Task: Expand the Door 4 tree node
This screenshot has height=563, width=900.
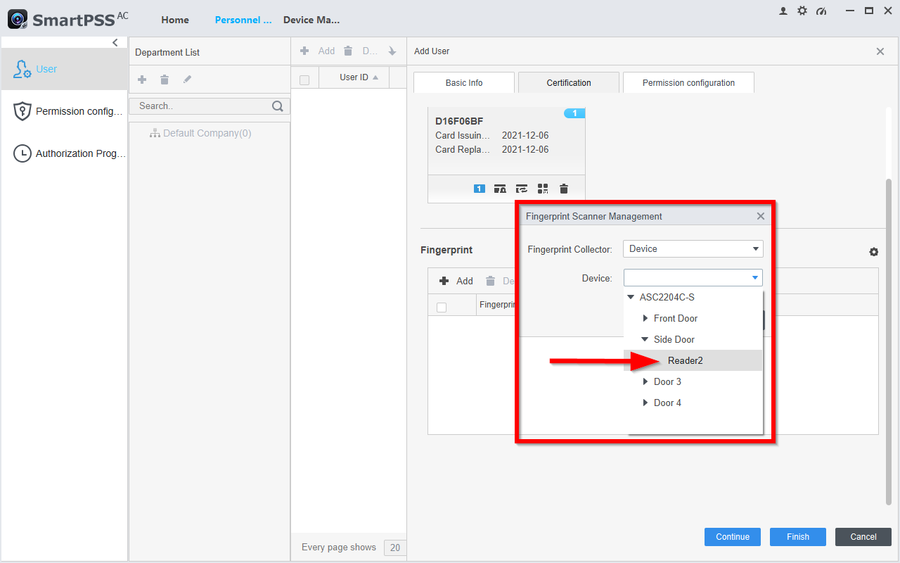Action: 646,403
